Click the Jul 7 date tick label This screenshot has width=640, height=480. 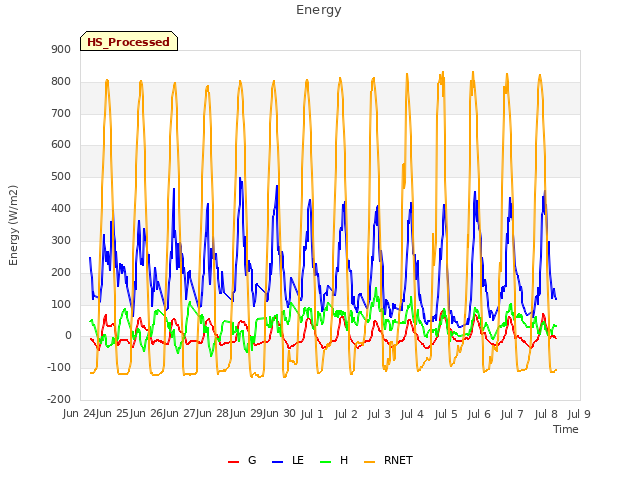512,414
